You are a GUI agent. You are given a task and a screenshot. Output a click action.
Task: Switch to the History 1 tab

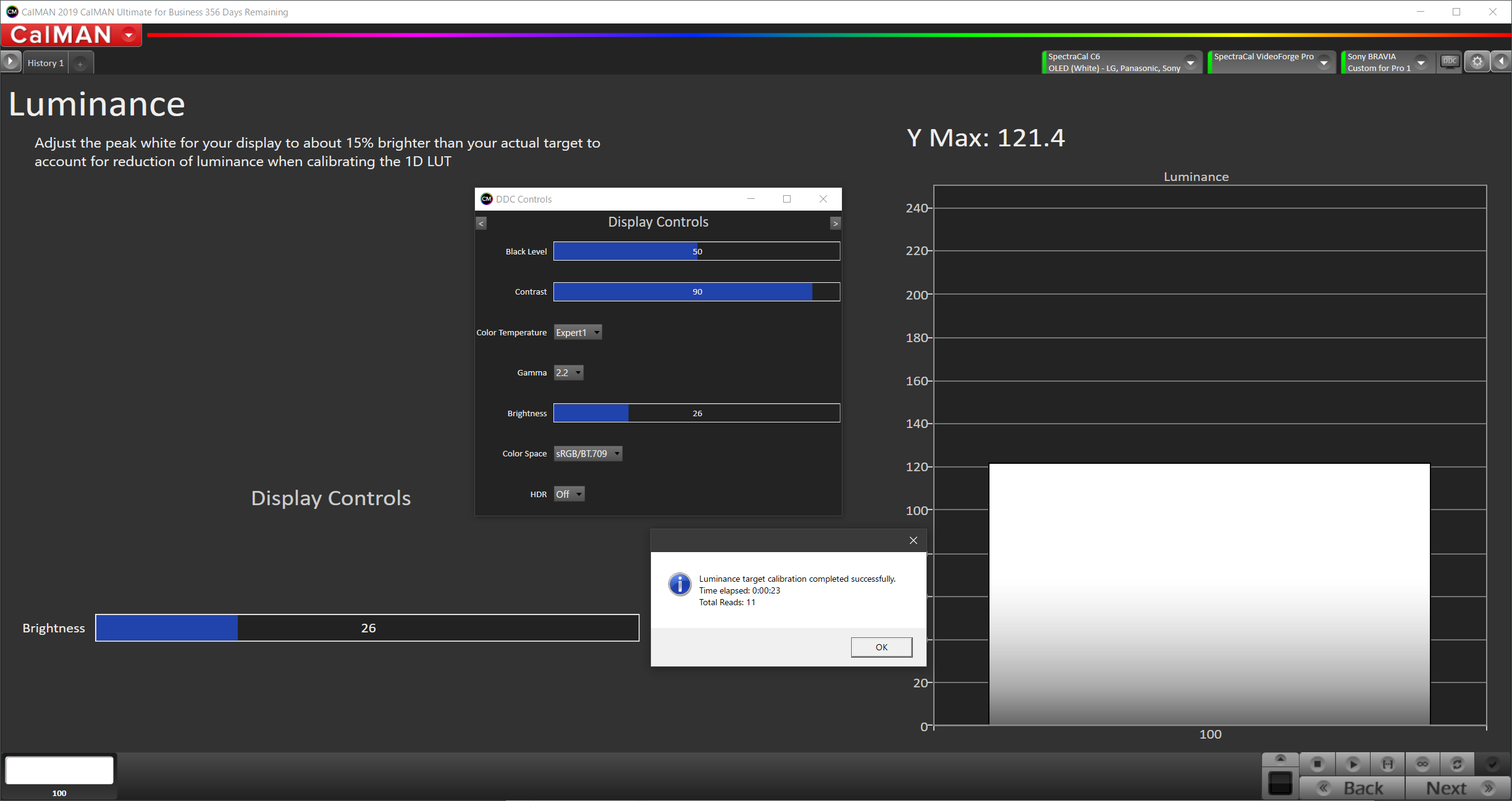click(x=46, y=63)
